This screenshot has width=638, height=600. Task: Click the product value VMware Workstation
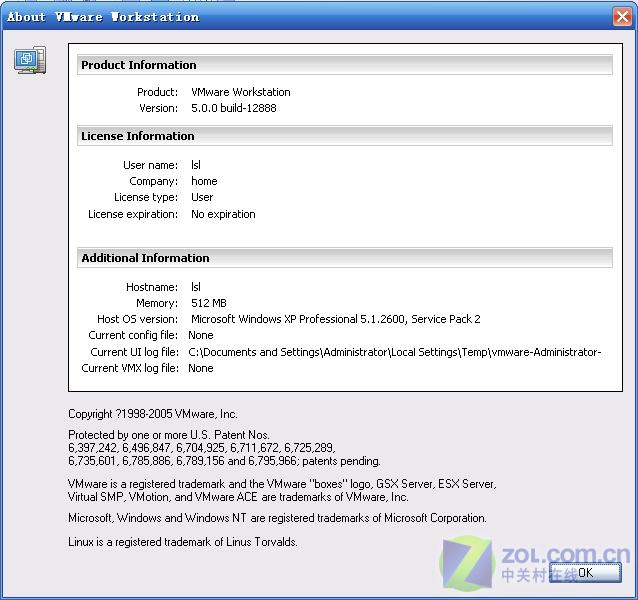pyautogui.click(x=240, y=92)
